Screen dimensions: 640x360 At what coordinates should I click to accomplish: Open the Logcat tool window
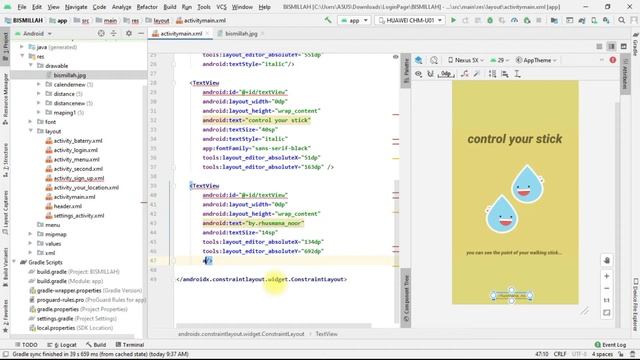62,345
